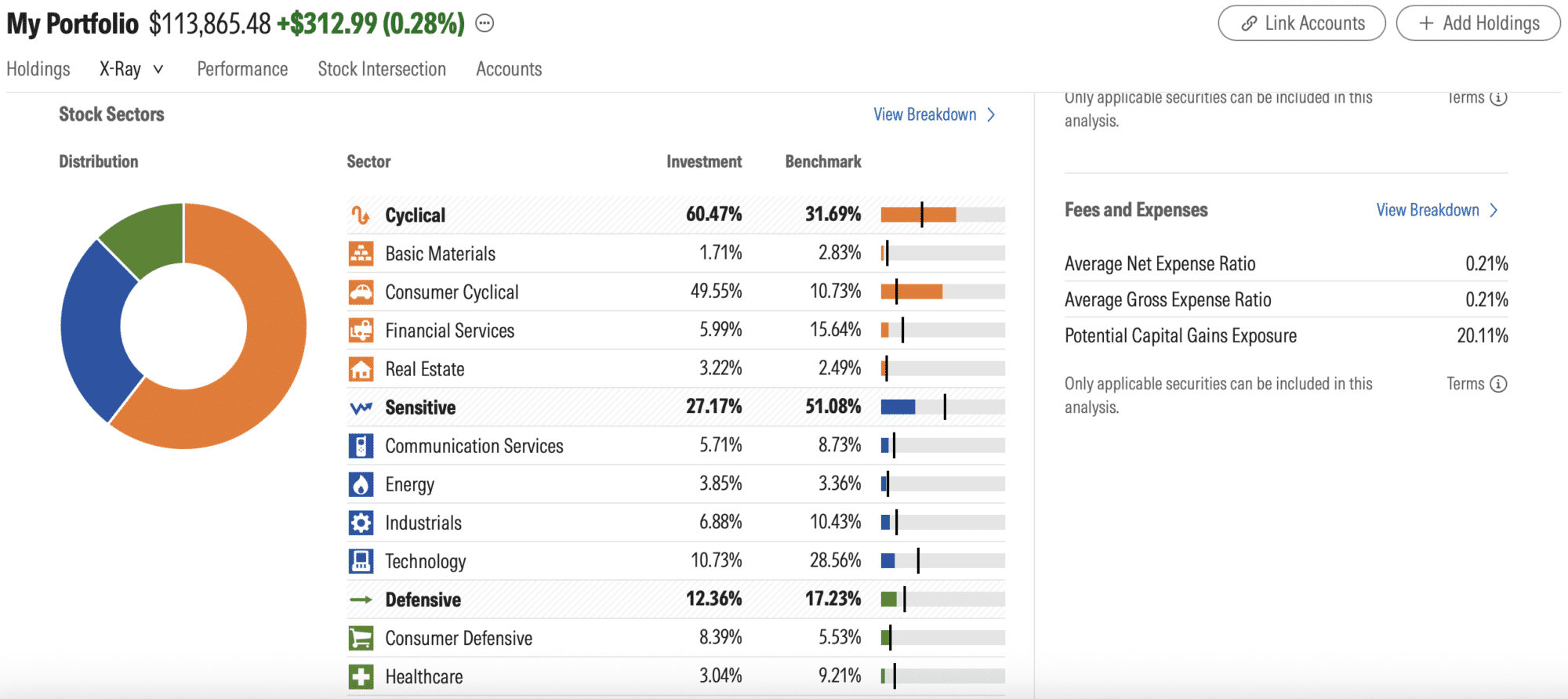
Task: Click the Add Holdings button
Action: [x=1478, y=24]
